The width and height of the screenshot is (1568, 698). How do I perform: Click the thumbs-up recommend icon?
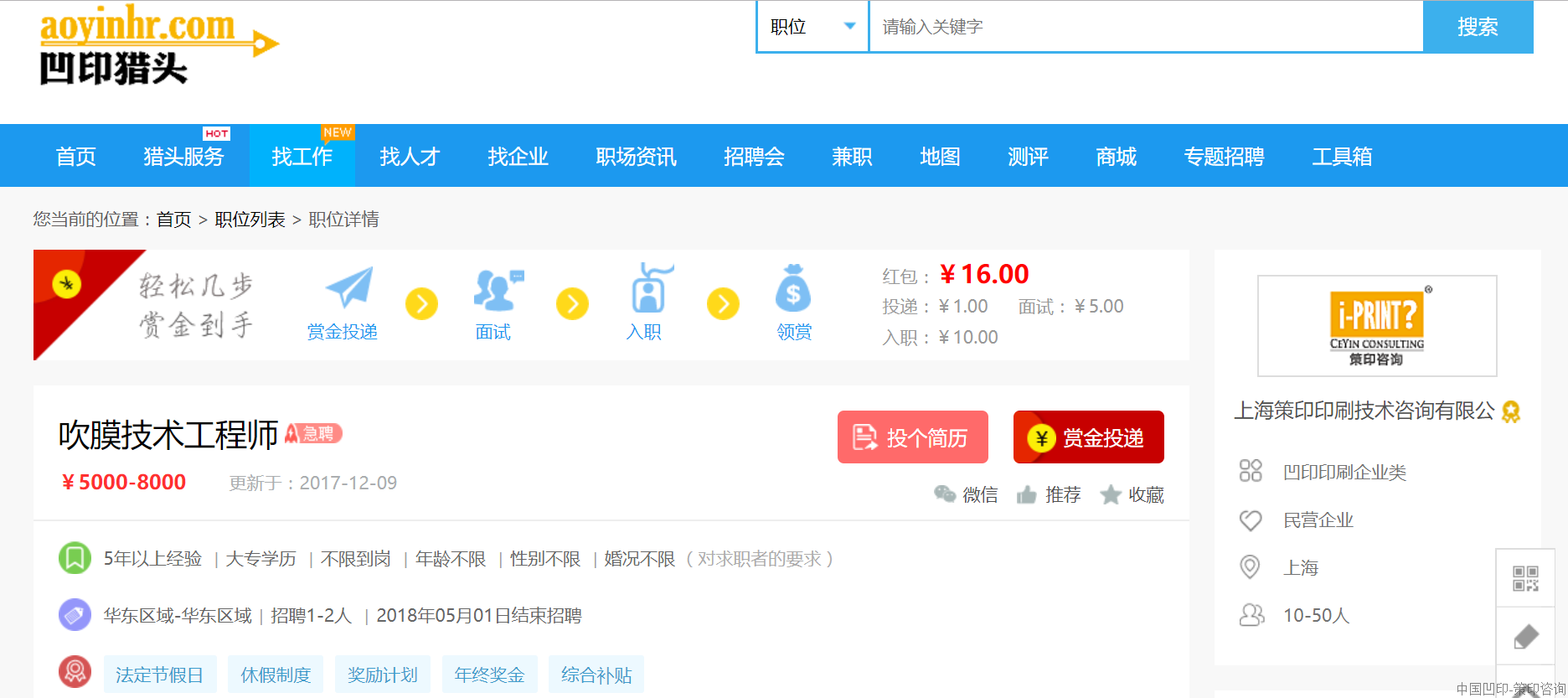point(1026,495)
